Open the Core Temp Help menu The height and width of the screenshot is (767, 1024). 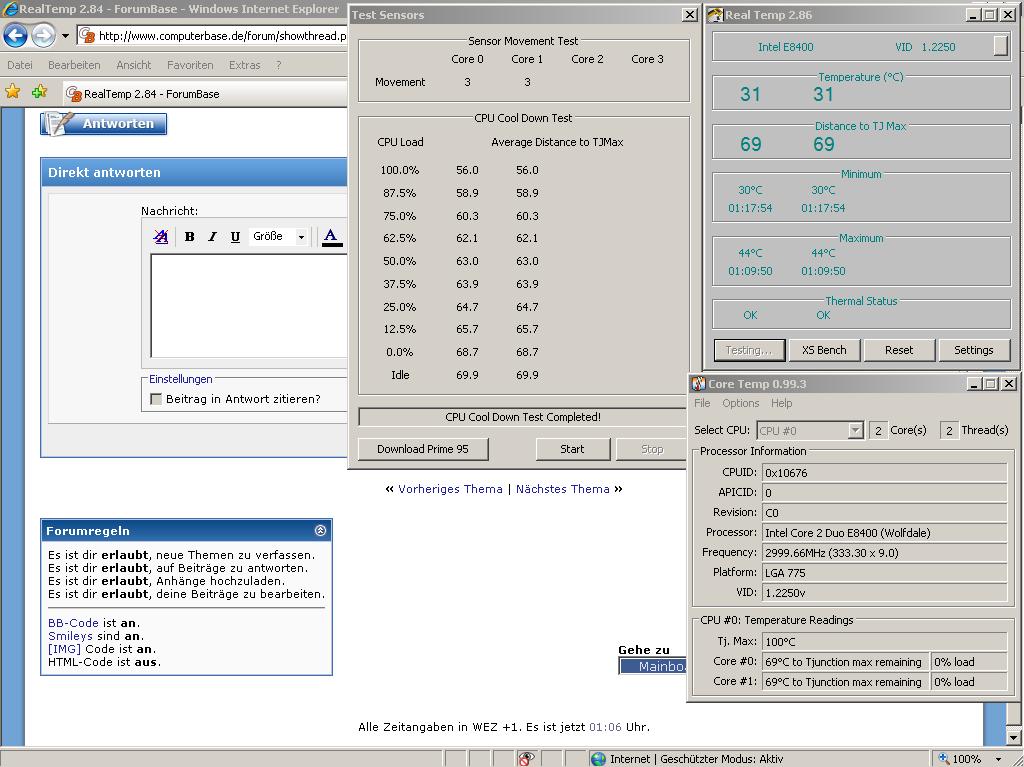(782, 403)
